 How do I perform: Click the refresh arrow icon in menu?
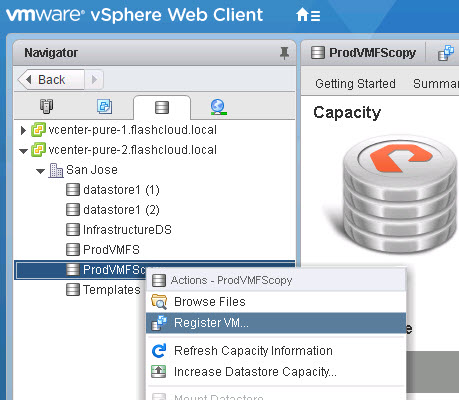pyautogui.click(x=159, y=351)
